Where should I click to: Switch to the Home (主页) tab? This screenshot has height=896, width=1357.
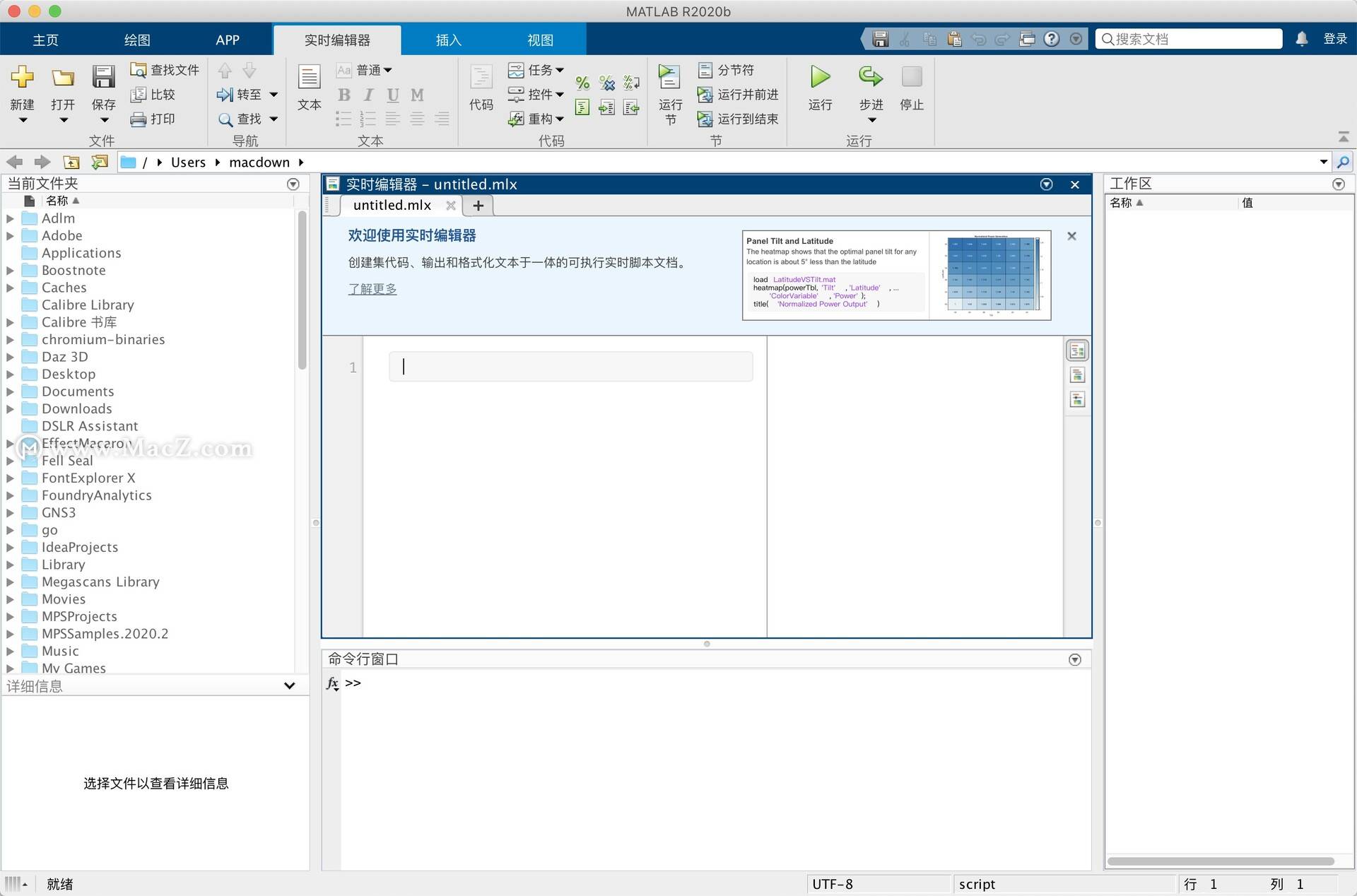coord(45,40)
